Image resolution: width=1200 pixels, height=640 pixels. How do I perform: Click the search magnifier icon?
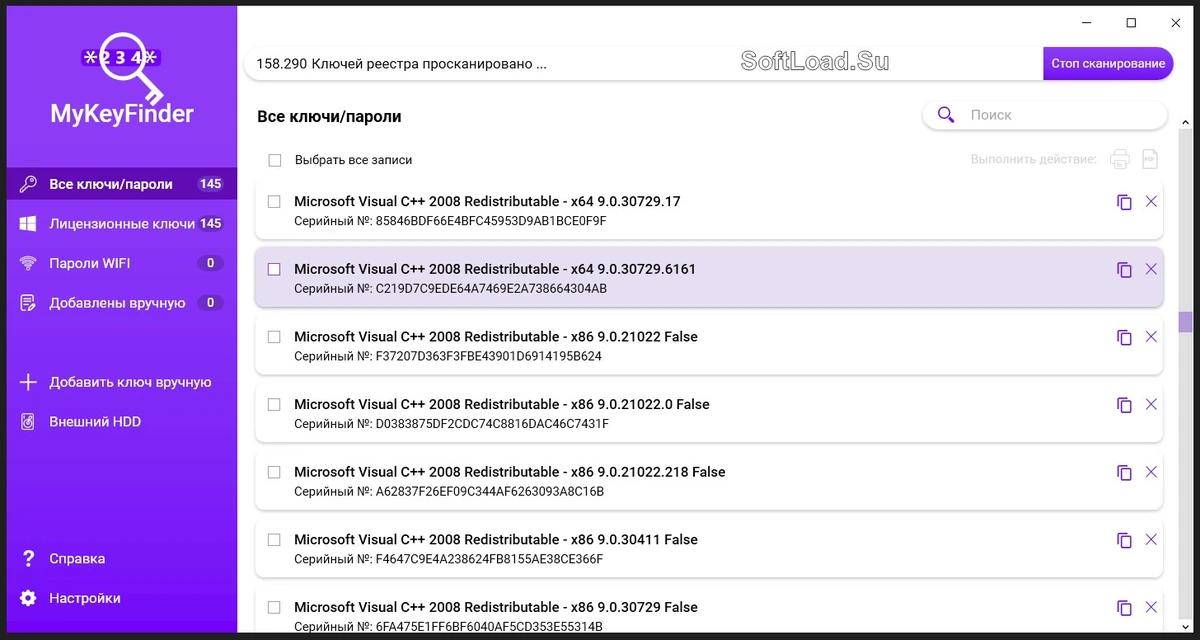(946, 115)
